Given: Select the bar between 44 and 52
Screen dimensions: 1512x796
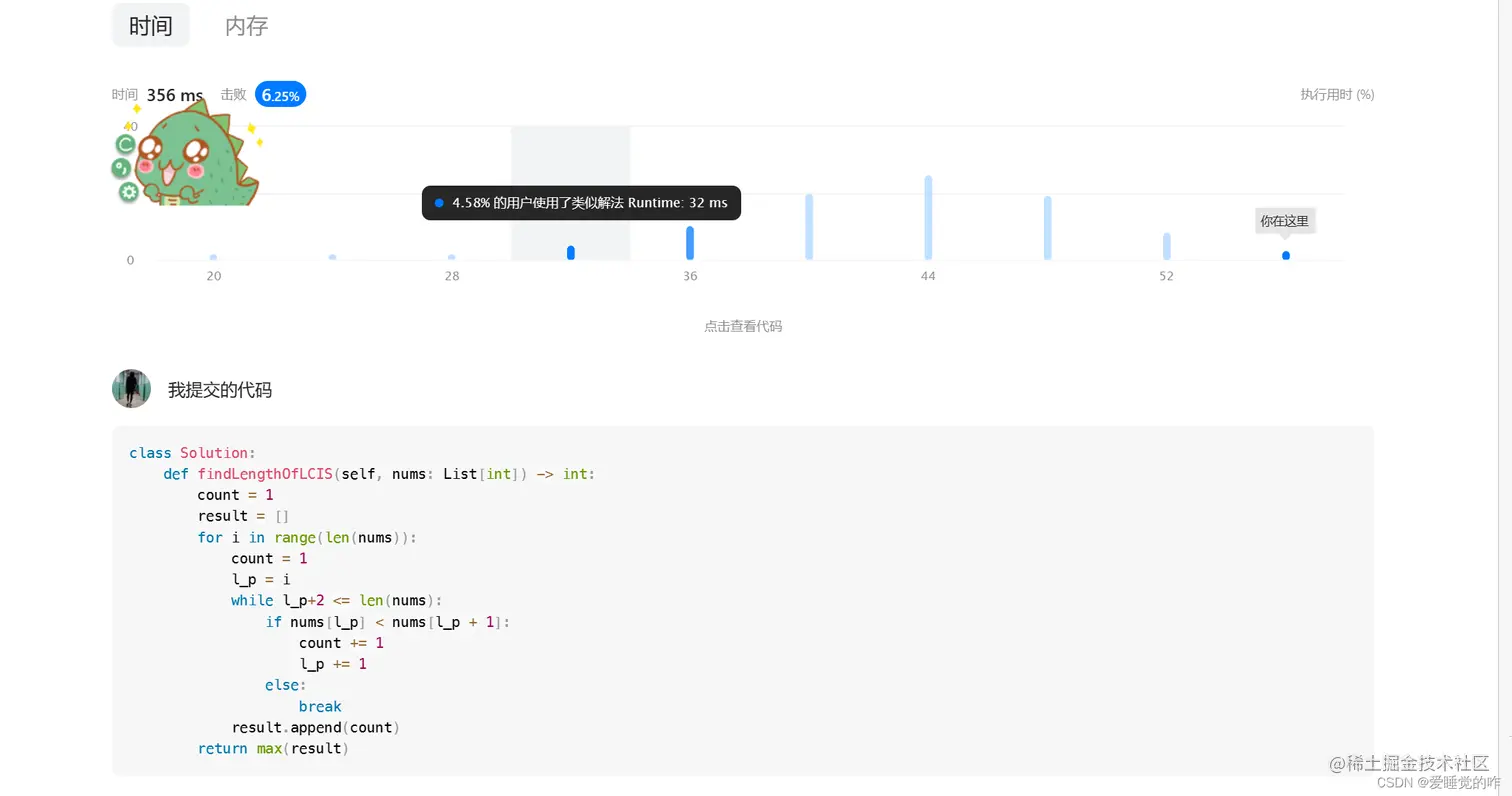Looking at the screenshot, I should click(1047, 228).
